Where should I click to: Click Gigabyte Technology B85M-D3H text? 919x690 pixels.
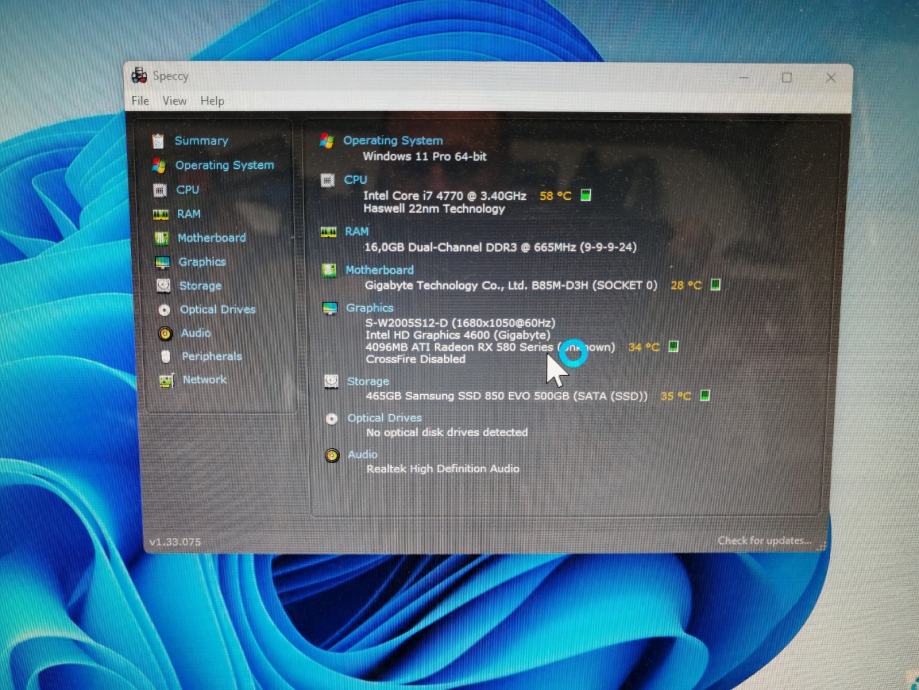(x=511, y=285)
